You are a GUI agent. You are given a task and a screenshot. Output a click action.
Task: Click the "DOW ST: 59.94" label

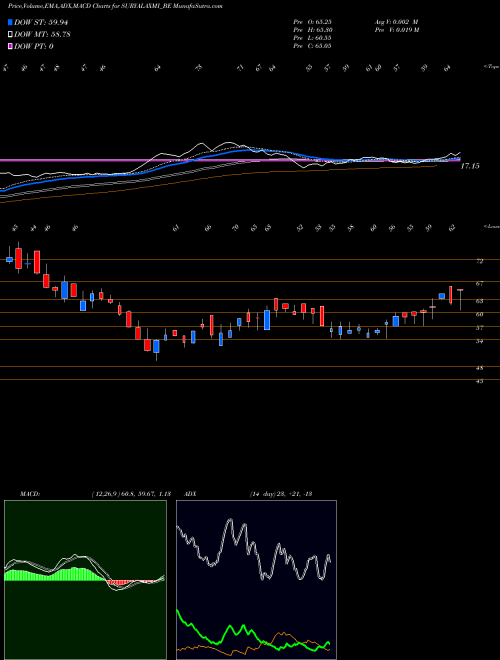coord(41,22)
